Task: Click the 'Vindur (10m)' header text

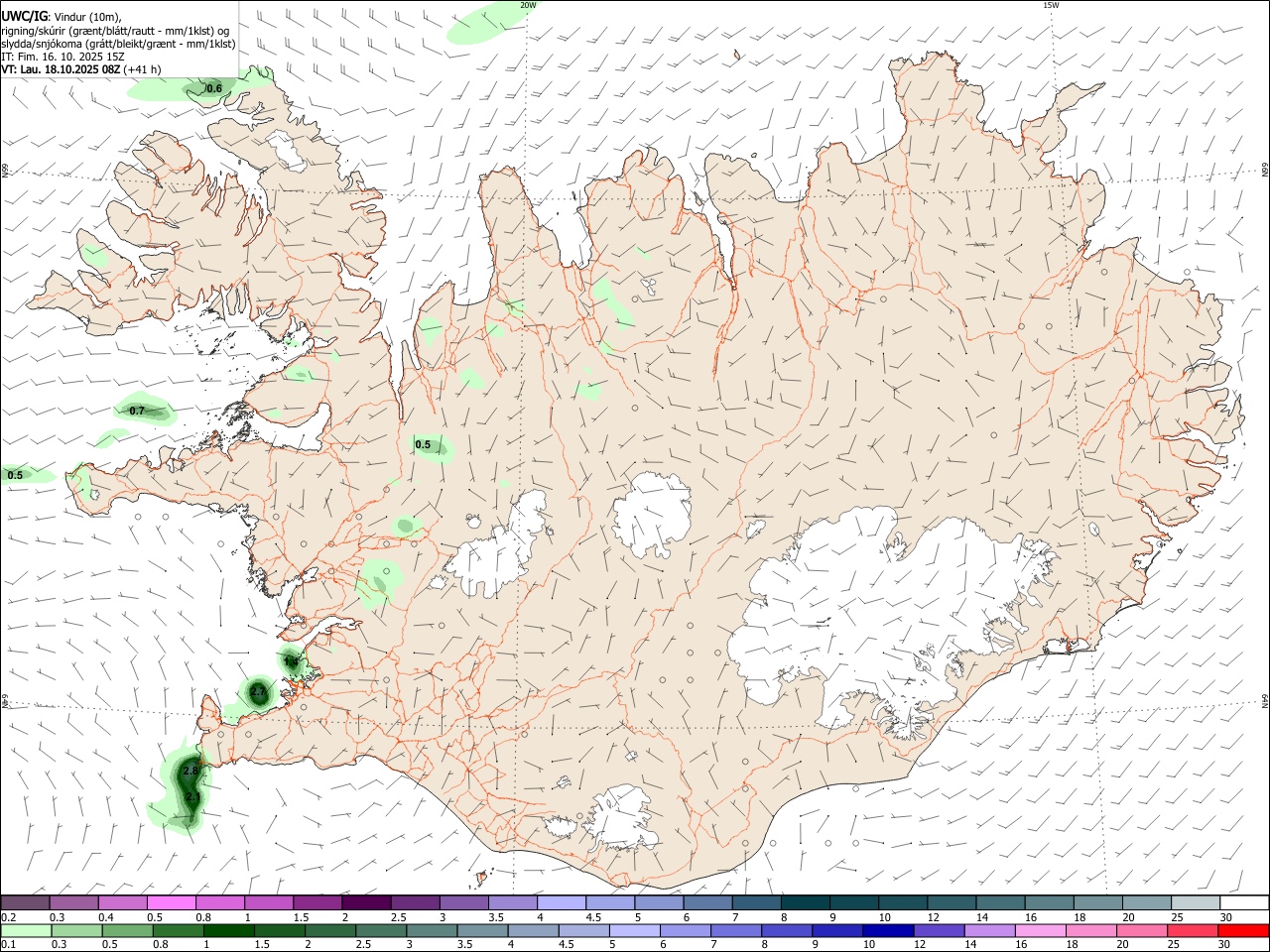Action: [x=89, y=16]
